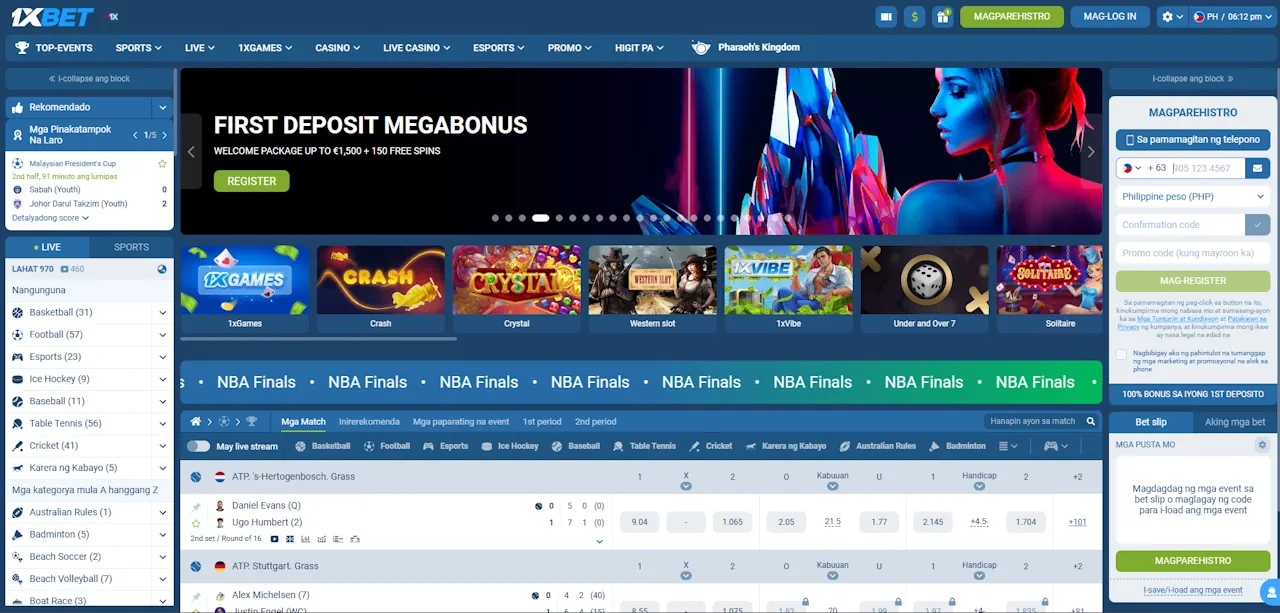This screenshot has width=1280, height=613.
Task: Open the Western slot game thumbnail
Action: coord(653,289)
